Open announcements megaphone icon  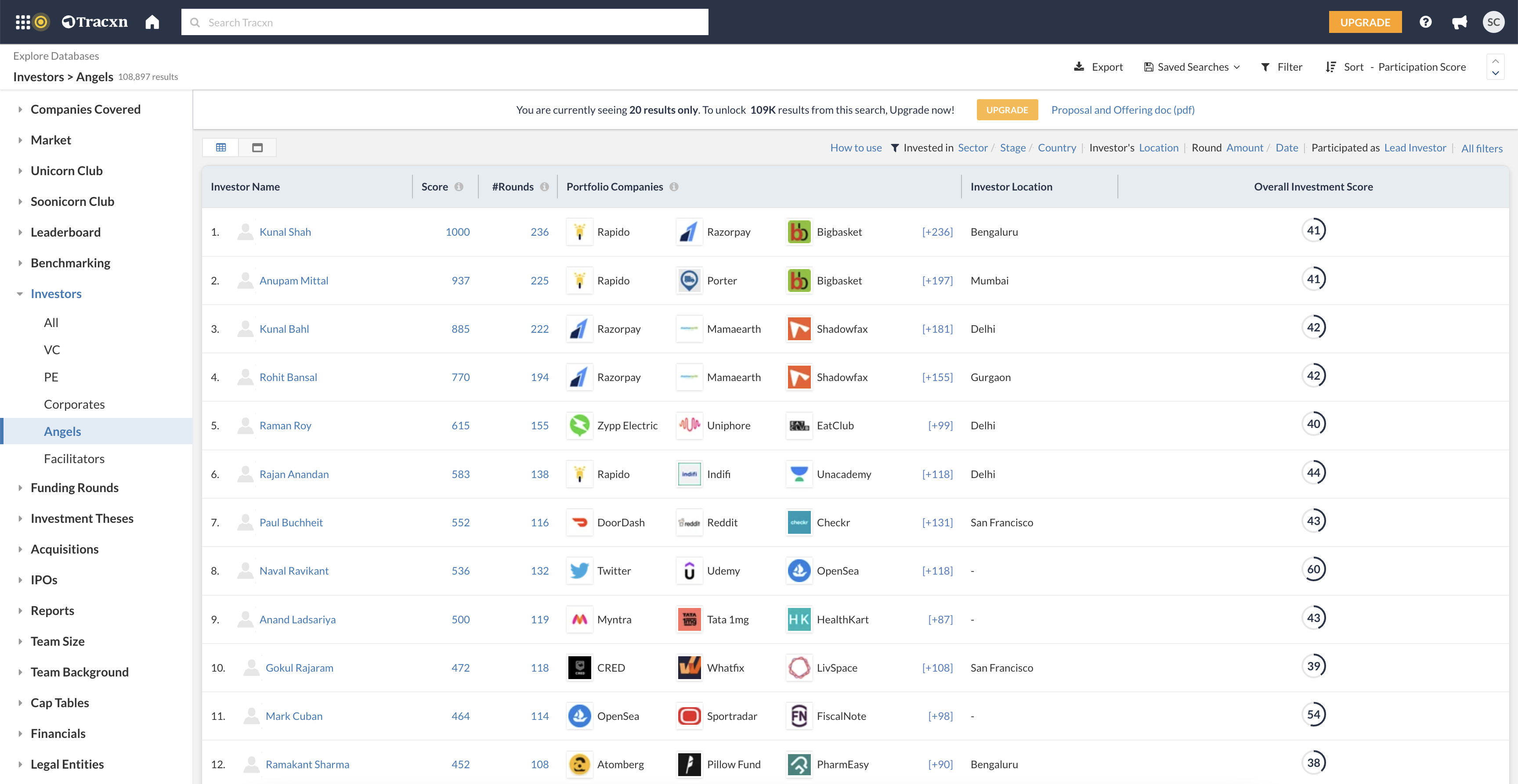tap(1460, 22)
